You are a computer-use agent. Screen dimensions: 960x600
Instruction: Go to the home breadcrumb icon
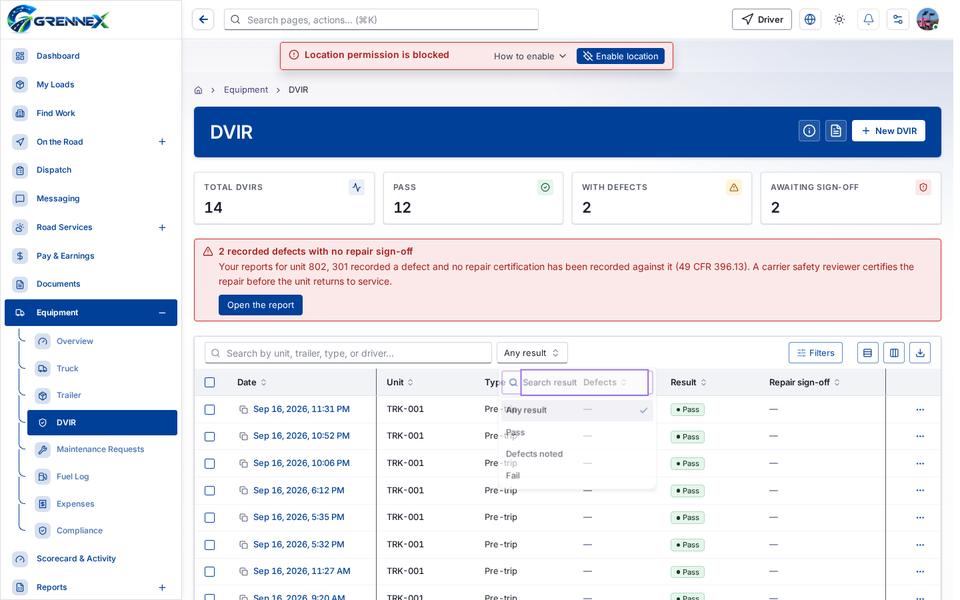click(198, 90)
